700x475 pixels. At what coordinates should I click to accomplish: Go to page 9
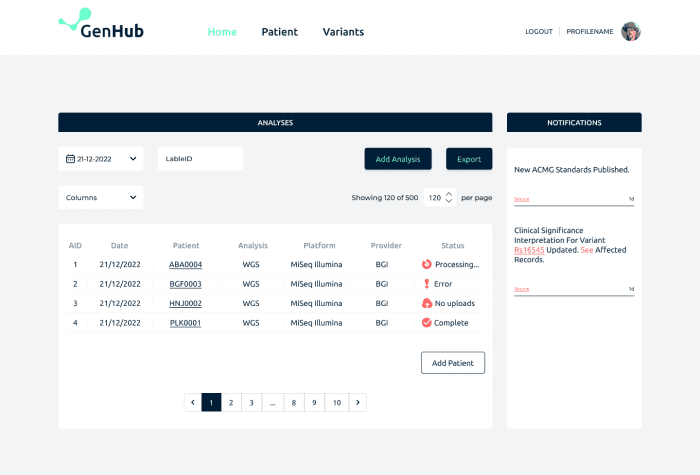pos(314,403)
